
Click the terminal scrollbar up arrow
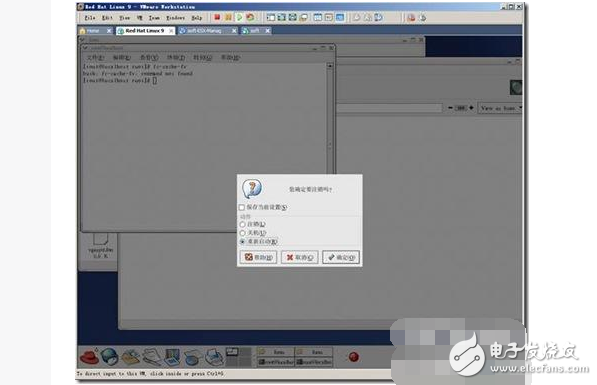click(330, 66)
